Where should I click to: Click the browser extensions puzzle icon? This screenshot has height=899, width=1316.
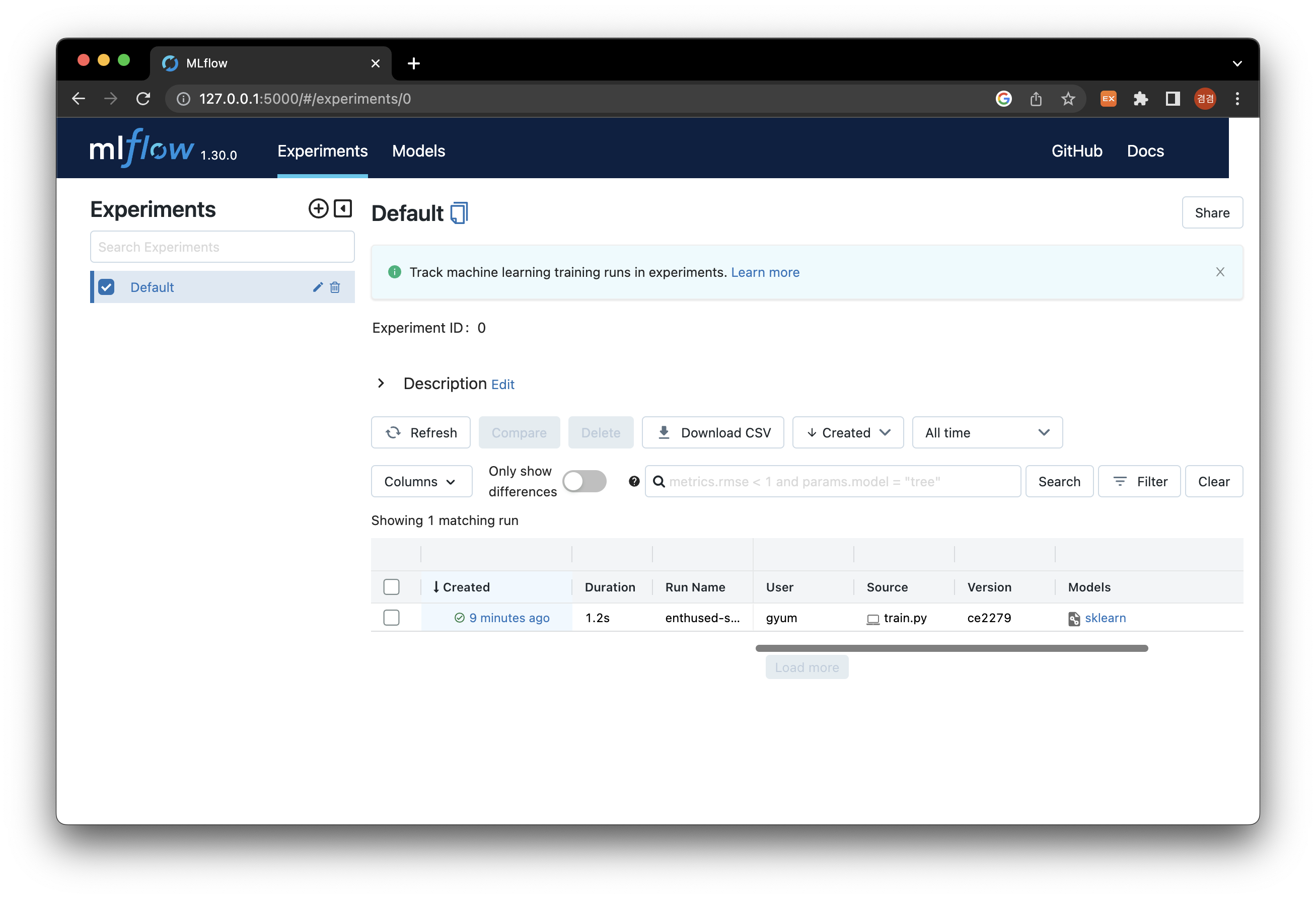(x=1140, y=99)
